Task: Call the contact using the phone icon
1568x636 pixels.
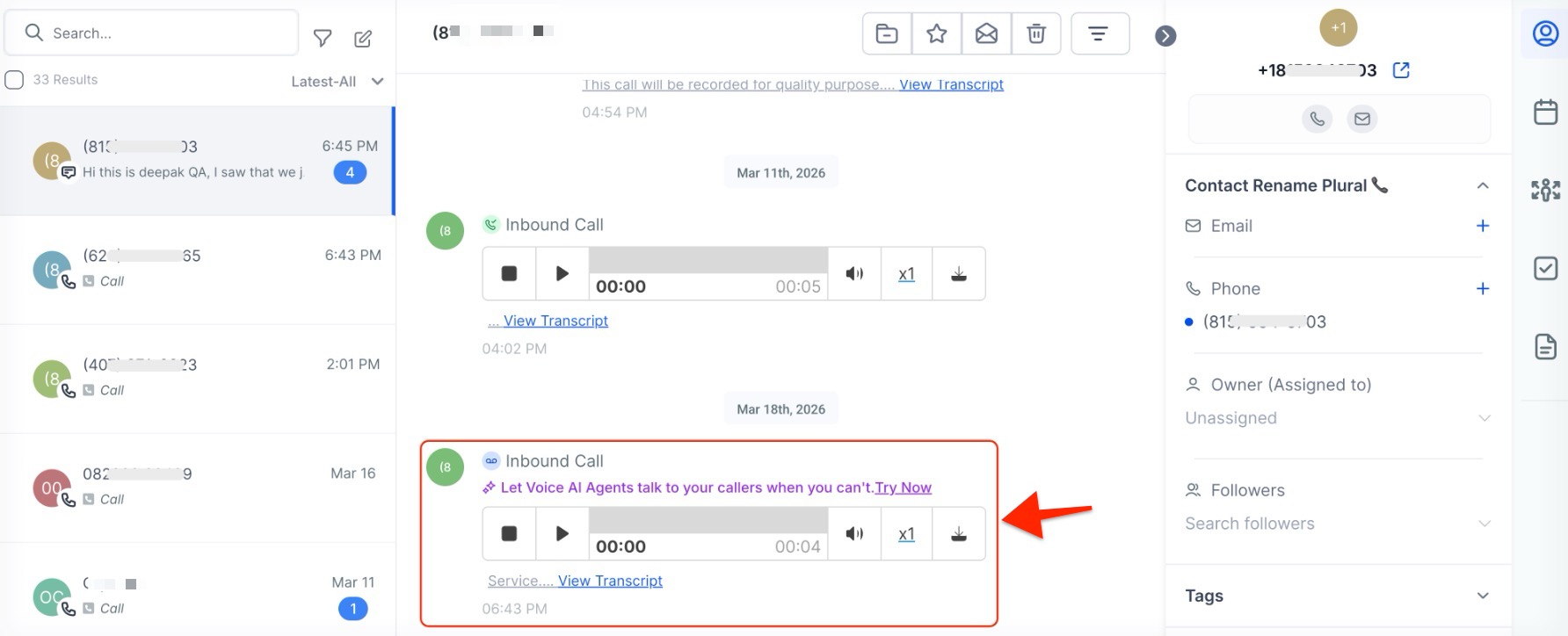Action: [1317, 119]
